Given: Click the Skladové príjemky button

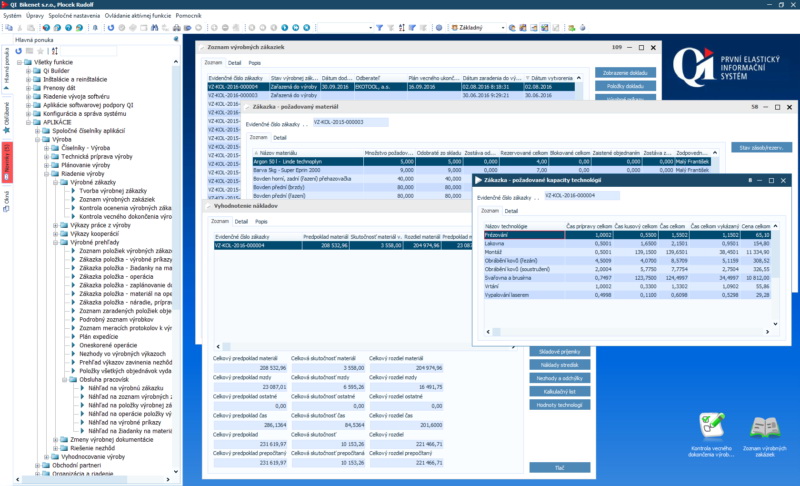Looking at the screenshot, I should pos(560,351).
